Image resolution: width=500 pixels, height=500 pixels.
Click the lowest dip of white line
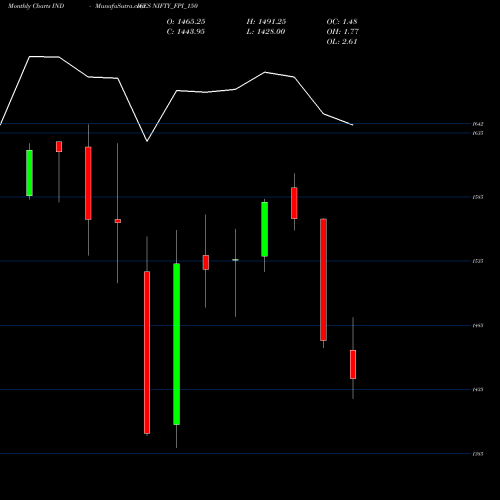[147, 141]
